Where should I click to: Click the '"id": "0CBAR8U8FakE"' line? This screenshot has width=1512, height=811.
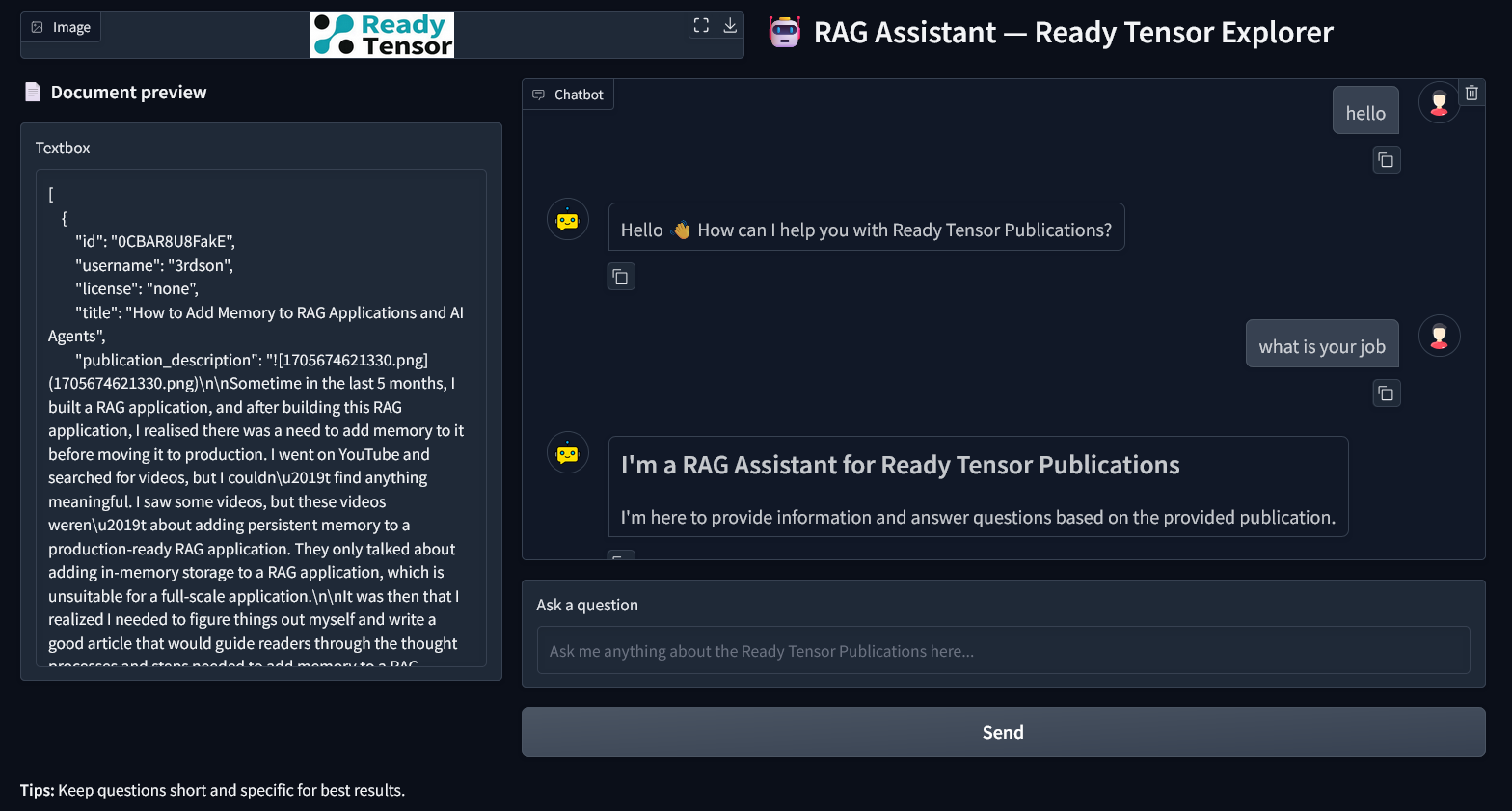(x=155, y=241)
